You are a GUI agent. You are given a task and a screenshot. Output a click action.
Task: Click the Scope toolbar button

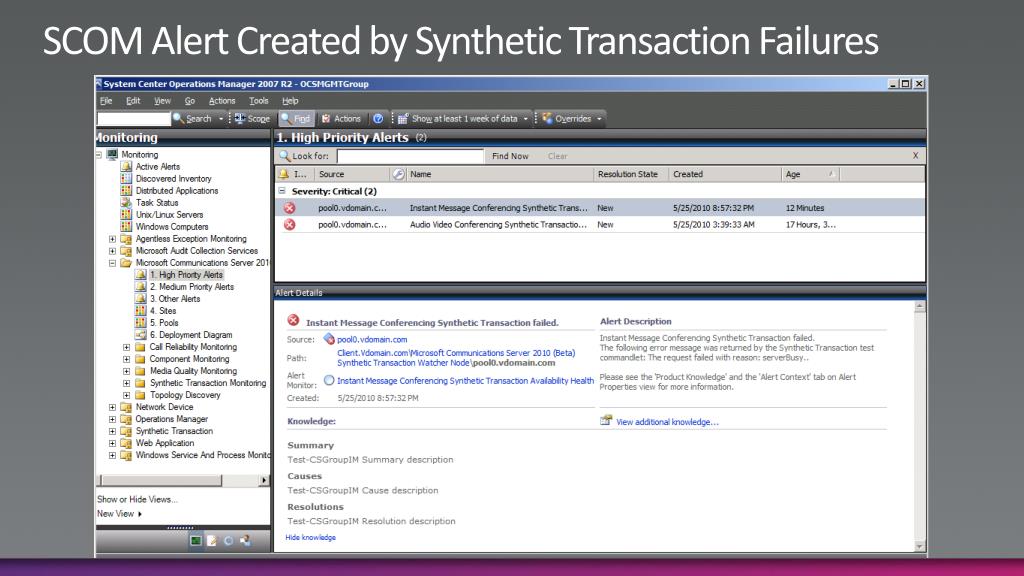point(253,119)
